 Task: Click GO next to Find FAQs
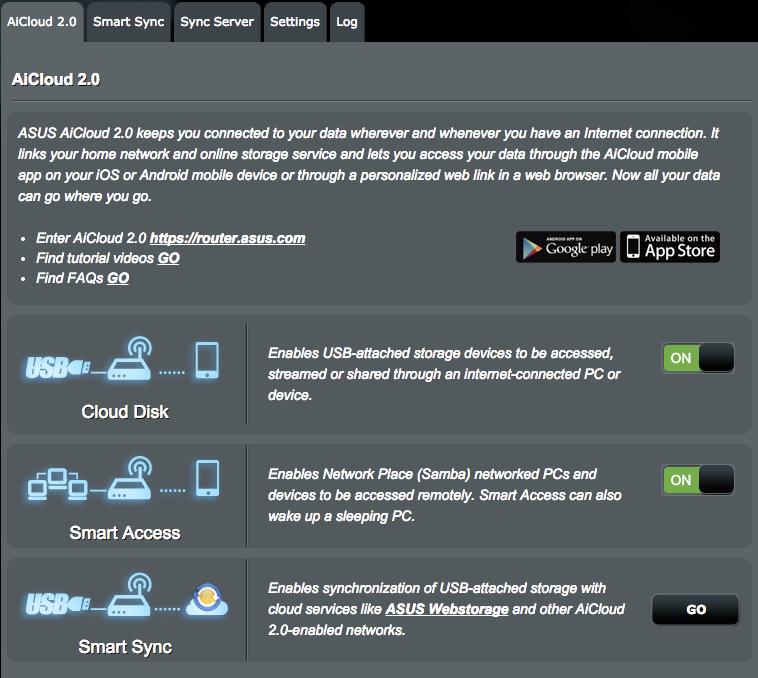pyautogui.click(x=118, y=278)
